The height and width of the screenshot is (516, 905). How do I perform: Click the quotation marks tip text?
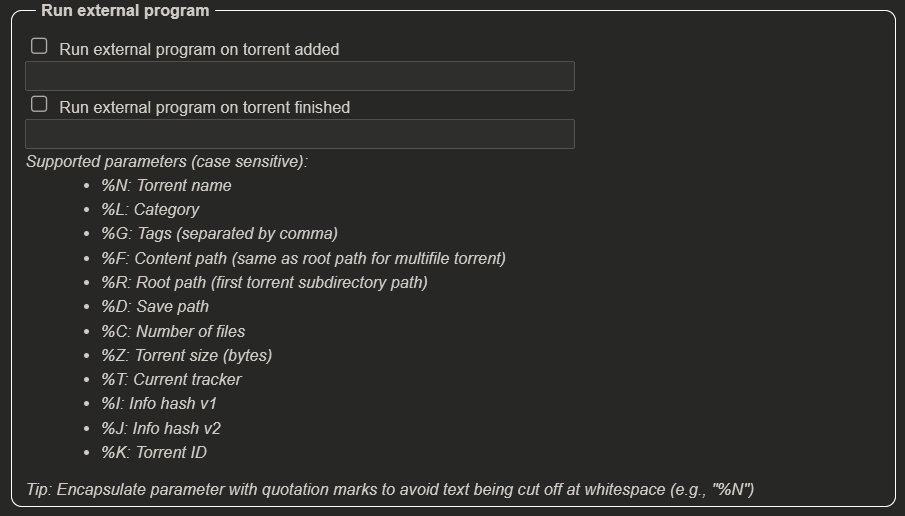pyautogui.click(x=390, y=489)
